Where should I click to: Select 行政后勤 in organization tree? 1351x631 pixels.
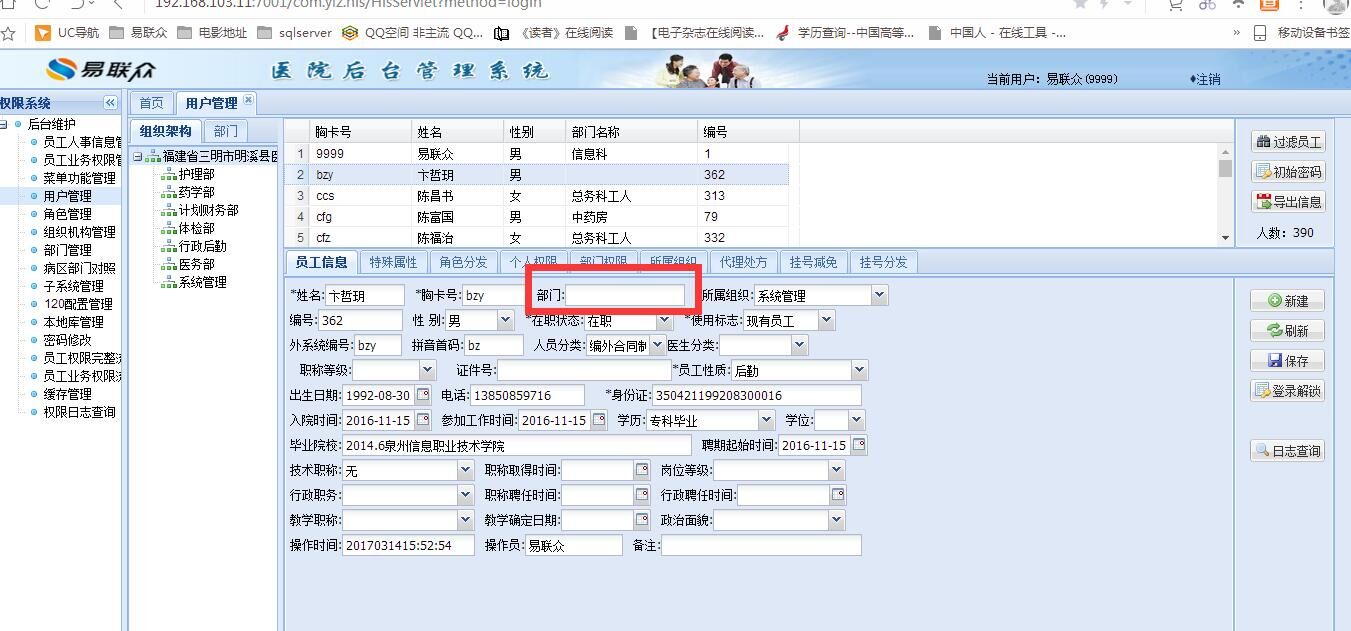[202, 246]
